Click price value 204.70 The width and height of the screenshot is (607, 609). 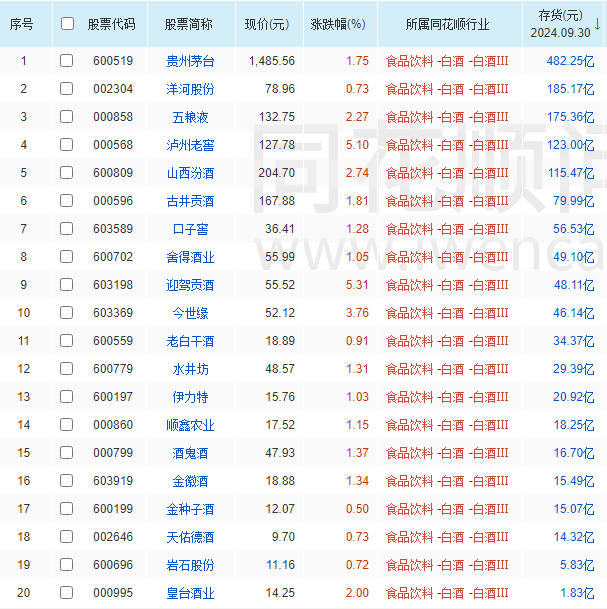click(277, 173)
